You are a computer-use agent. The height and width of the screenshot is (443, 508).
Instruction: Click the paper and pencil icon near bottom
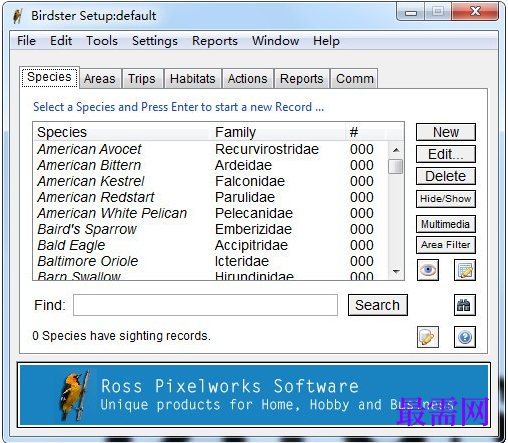tap(428, 337)
